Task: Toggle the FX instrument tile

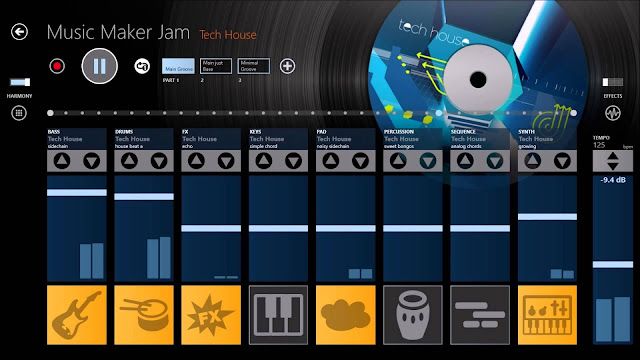Action: [211, 315]
